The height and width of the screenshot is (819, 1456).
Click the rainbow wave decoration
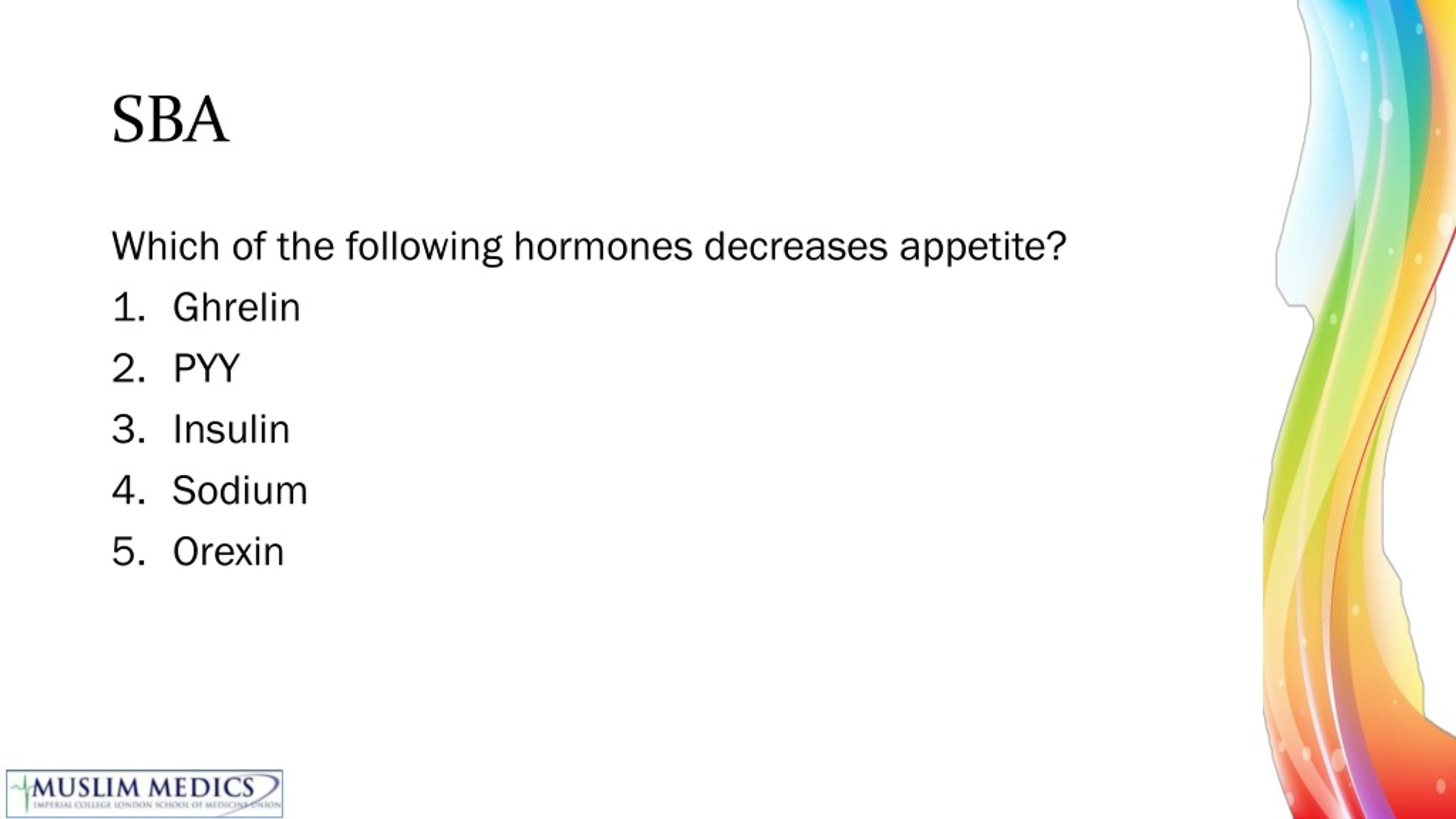(x=1359, y=409)
